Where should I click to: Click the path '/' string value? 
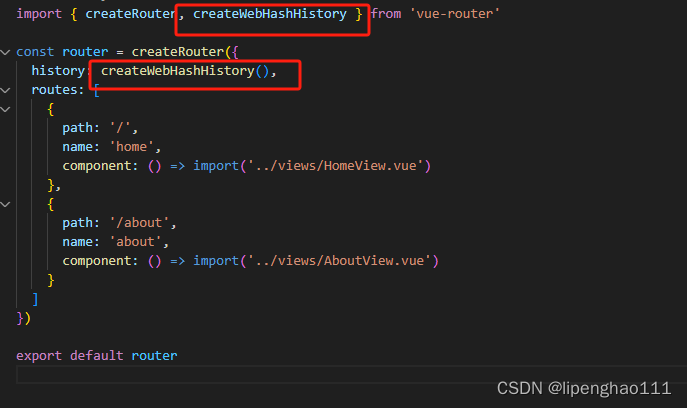pos(120,128)
